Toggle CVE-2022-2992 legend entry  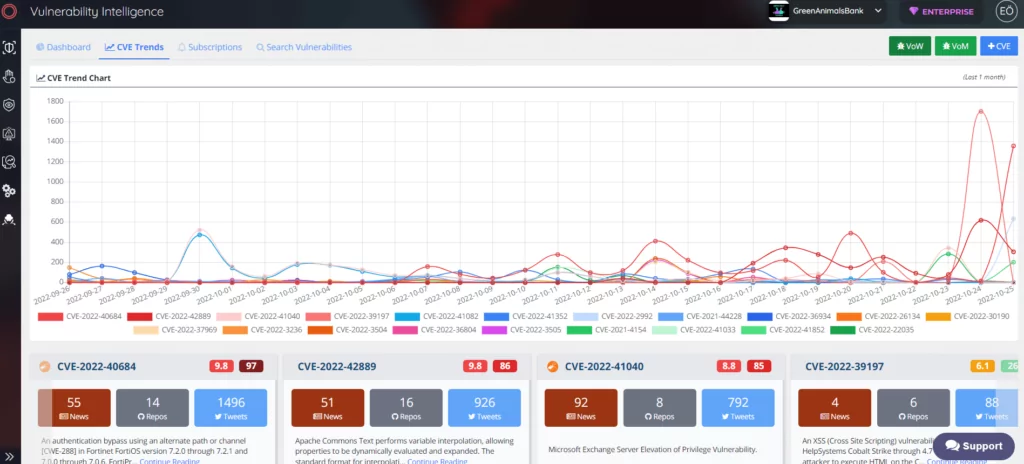pos(613,316)
